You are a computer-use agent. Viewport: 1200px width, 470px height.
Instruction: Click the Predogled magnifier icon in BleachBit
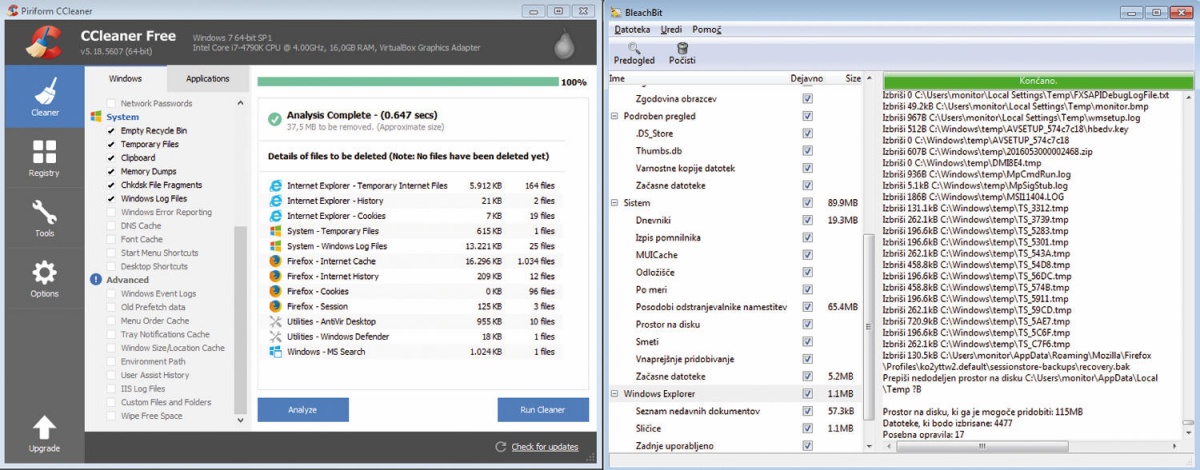(x=634, y=47)
